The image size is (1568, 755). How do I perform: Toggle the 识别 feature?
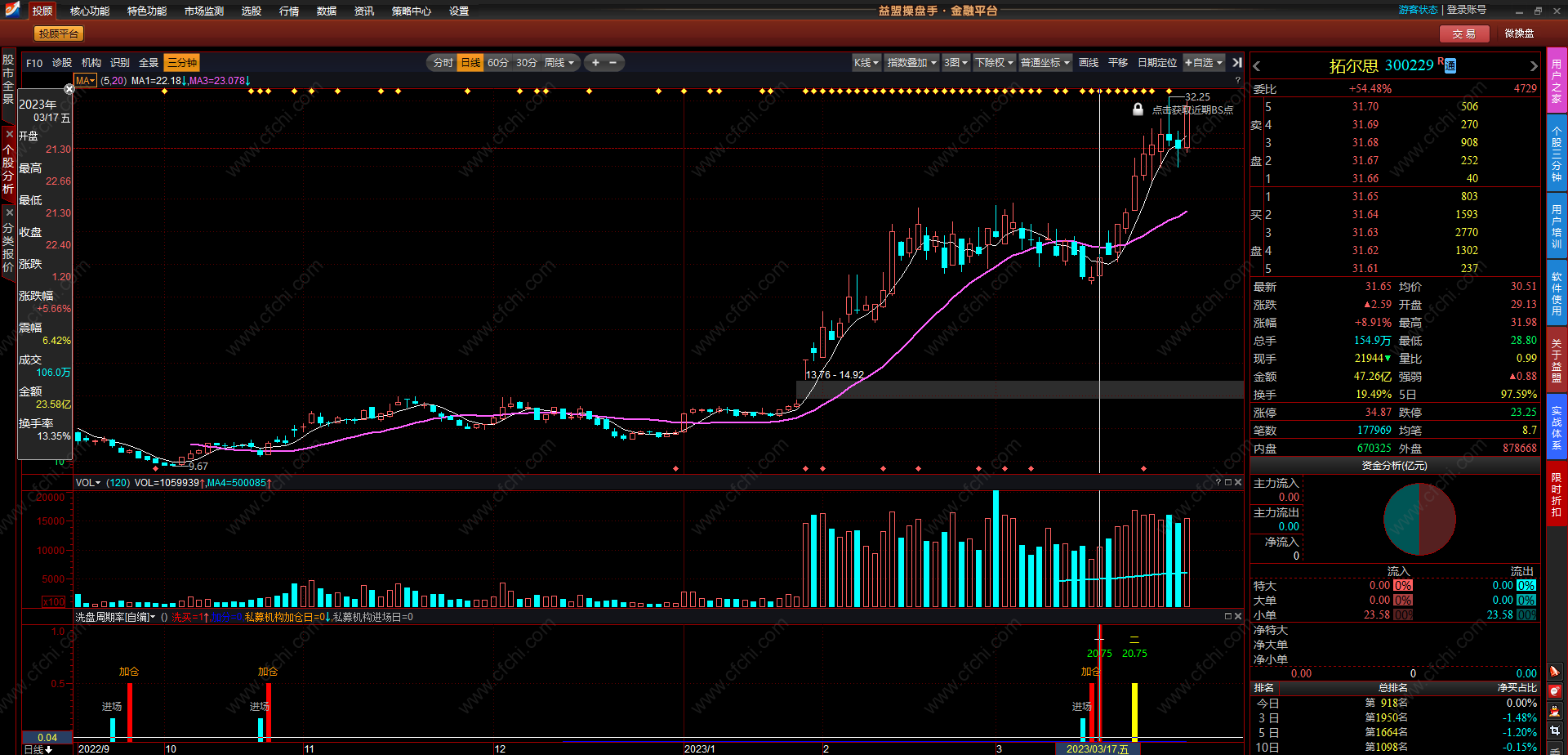click(119, 62)
